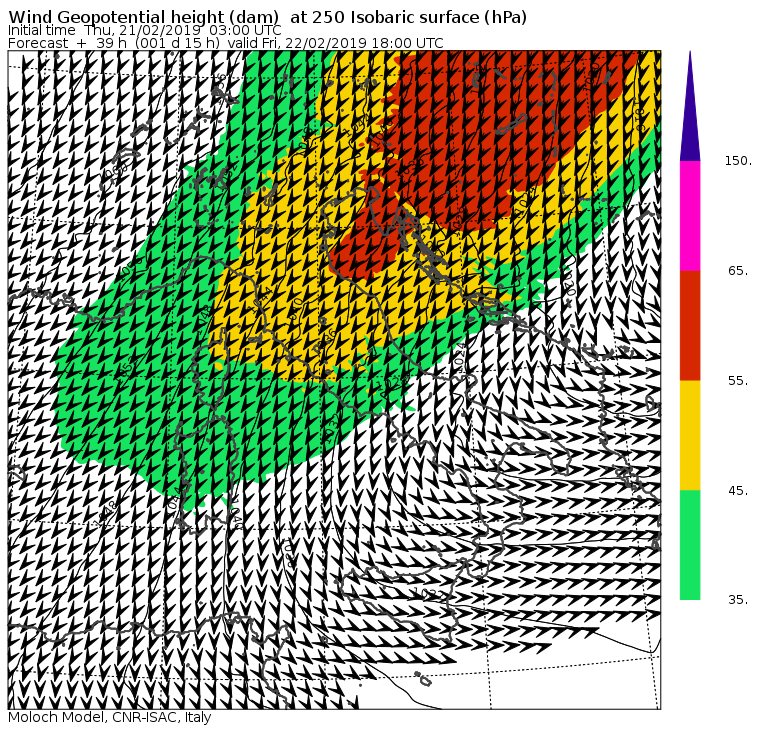This screenshot has height=731, width=760.
Task: Click the 'Forecast + 39 h' text
Action: tap(67, 43)
